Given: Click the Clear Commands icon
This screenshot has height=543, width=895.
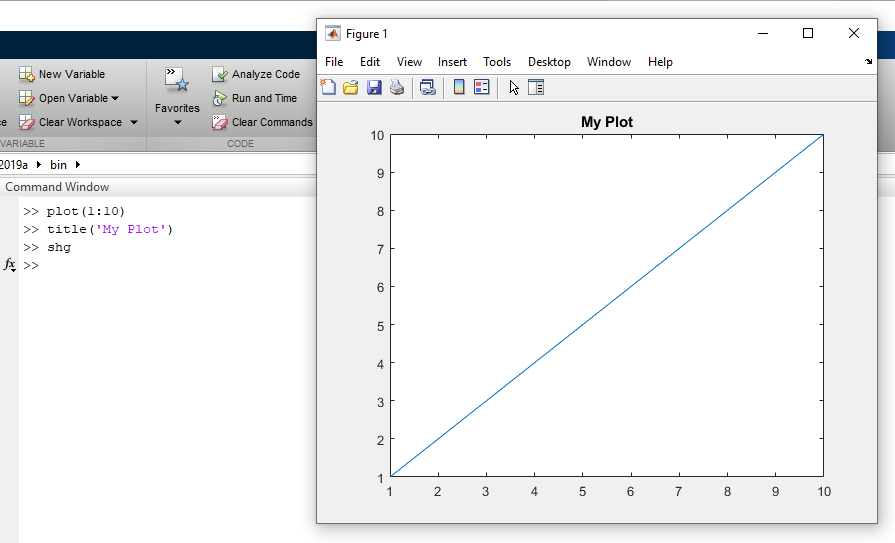Looking at the screenshot, I should [x=220, y=122].
